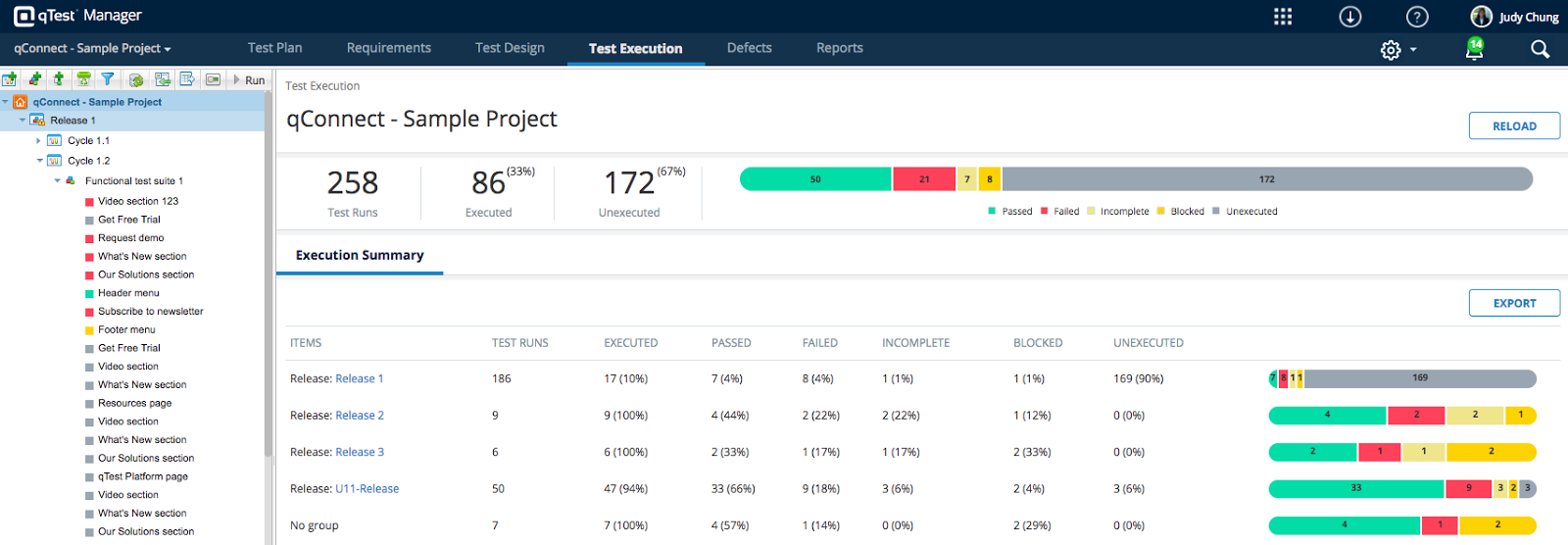
Task: Open the dropdown caret next to settings gear
Action: (1413, 50)
